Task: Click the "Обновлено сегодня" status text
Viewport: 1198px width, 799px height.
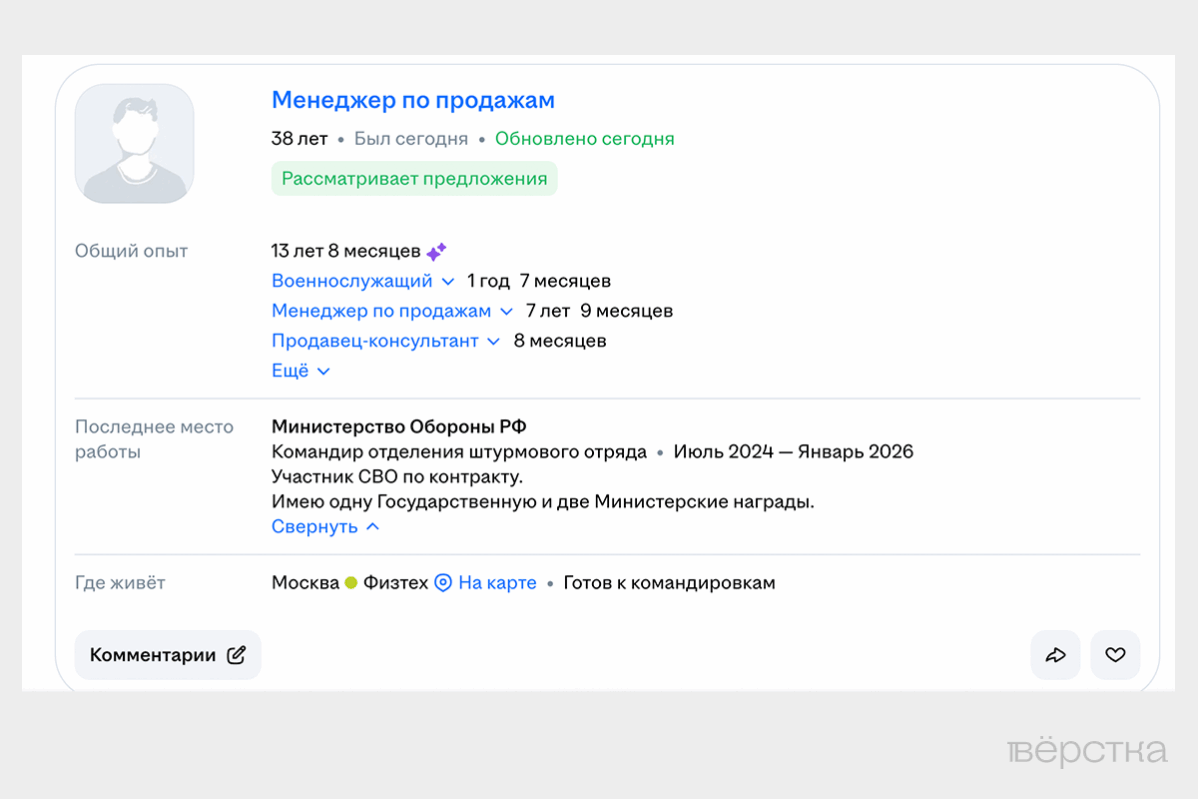Action: point(584,139)
